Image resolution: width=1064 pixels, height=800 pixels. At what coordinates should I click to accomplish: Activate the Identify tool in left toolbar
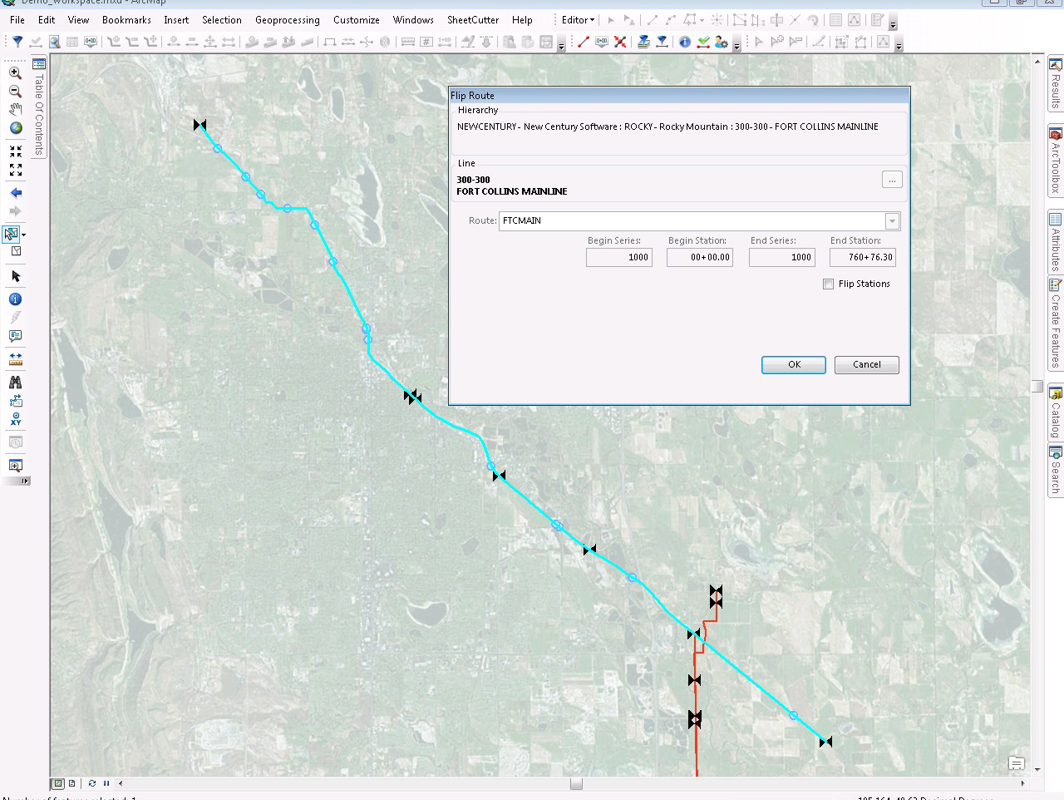point(15,299)
